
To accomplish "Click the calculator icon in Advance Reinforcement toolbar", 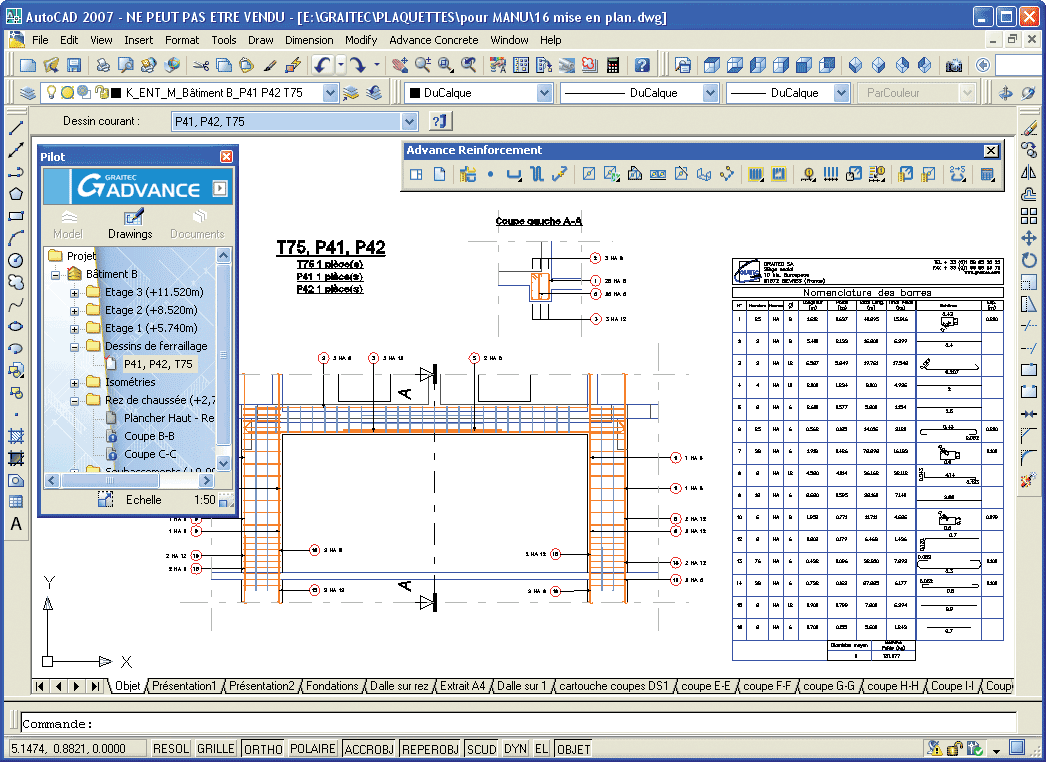I will click(987, 174).
